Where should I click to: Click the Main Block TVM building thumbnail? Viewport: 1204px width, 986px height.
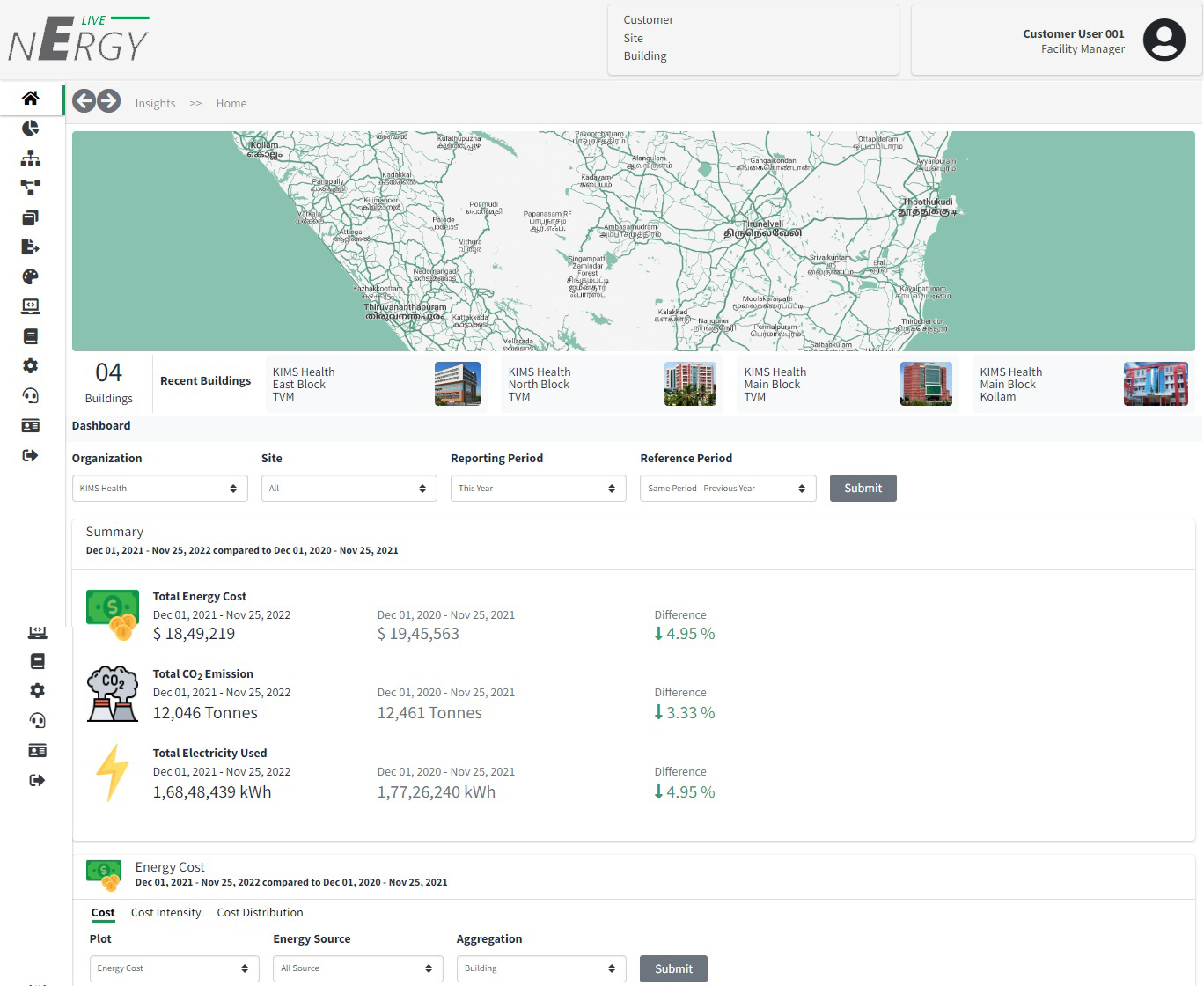[x=926, y=384]
